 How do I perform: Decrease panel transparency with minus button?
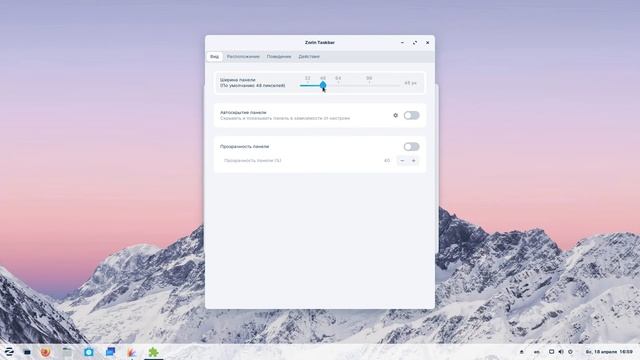(402, 161)
